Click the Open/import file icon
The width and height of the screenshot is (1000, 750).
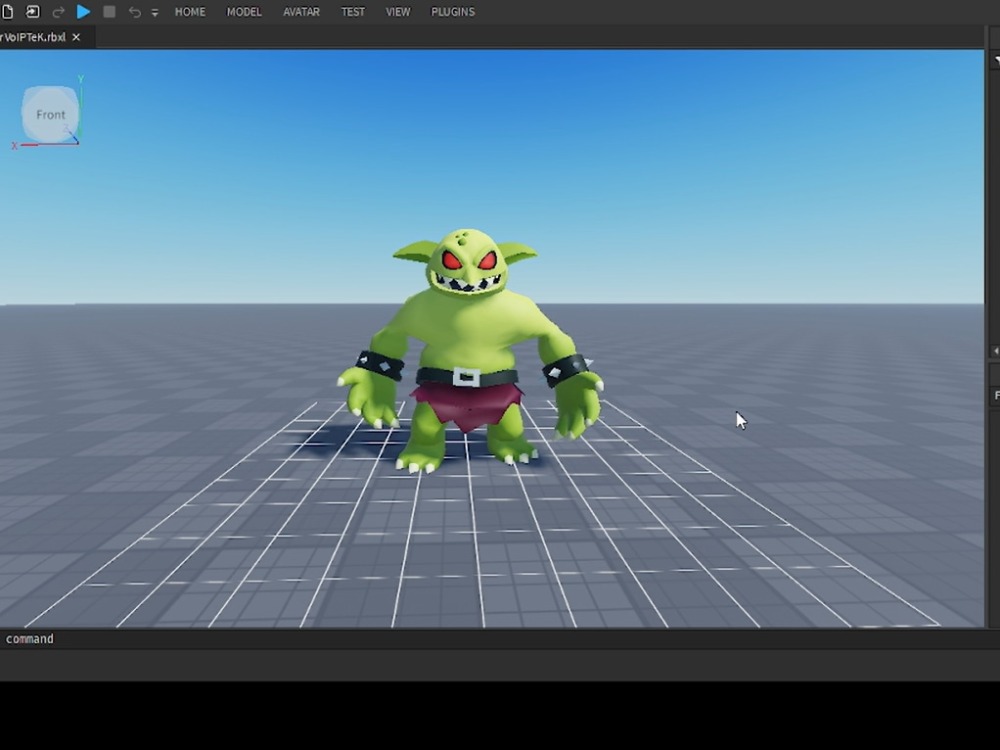(33, 11)
